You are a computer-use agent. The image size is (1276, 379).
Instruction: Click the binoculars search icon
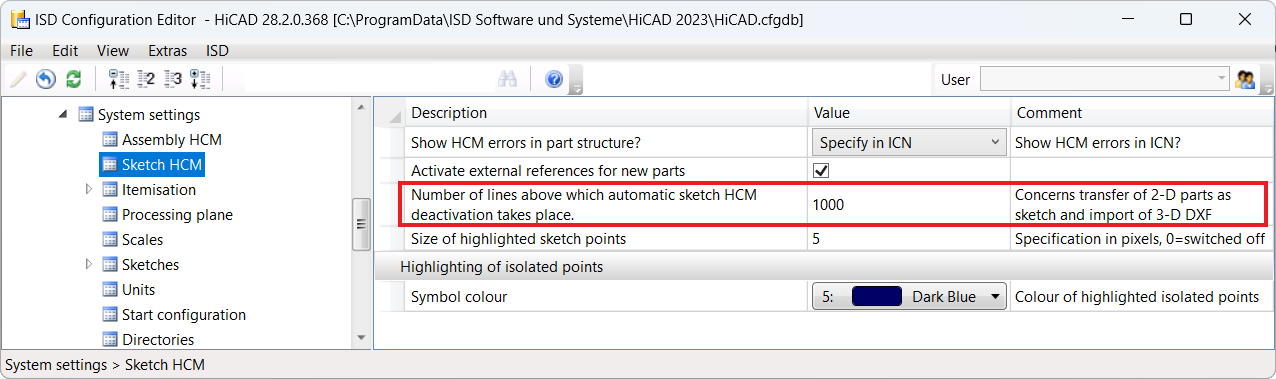(507, 79)
